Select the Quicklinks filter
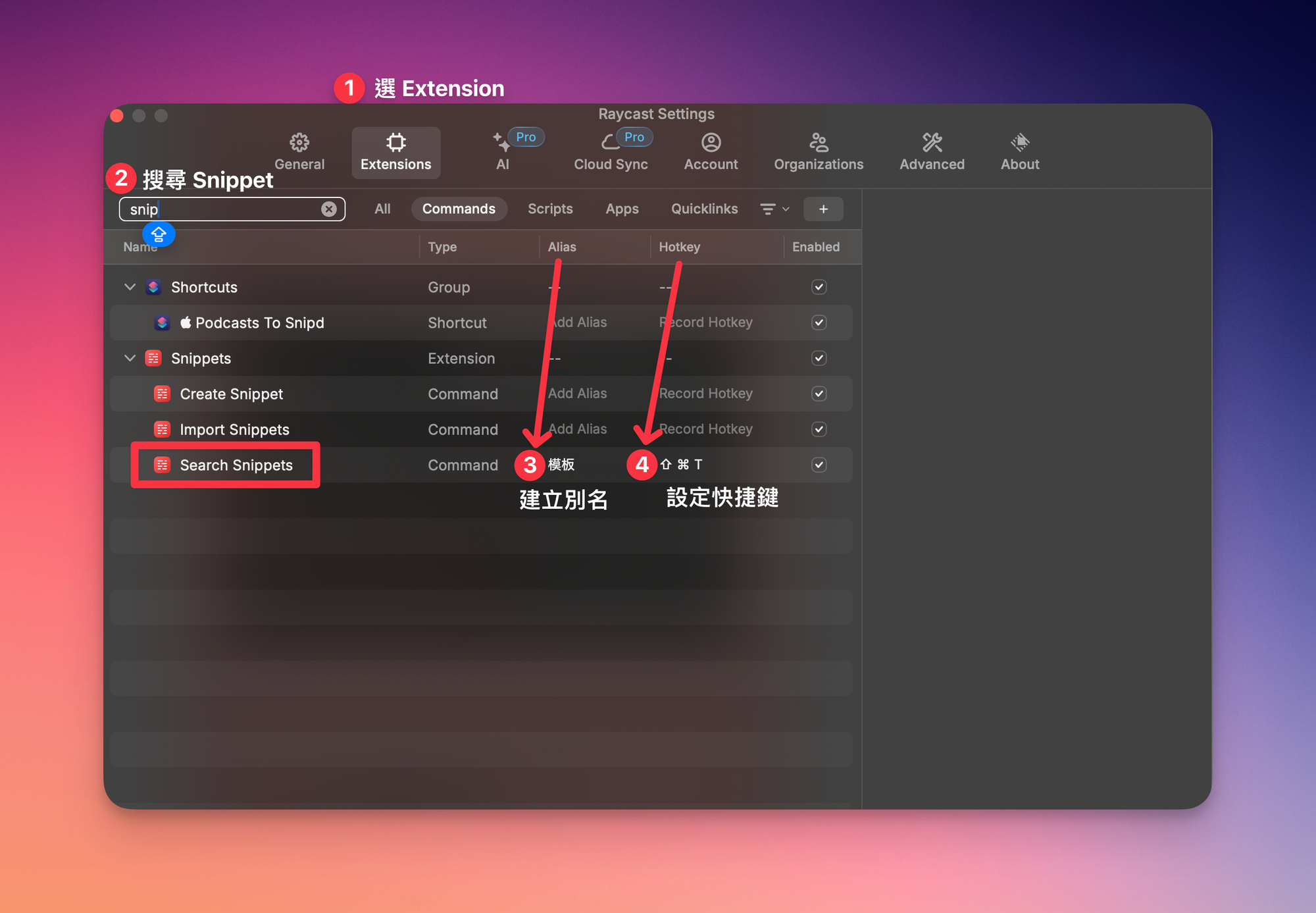Image resolution: width=1316 pixels, height=913 pixels. coord(704,209)
